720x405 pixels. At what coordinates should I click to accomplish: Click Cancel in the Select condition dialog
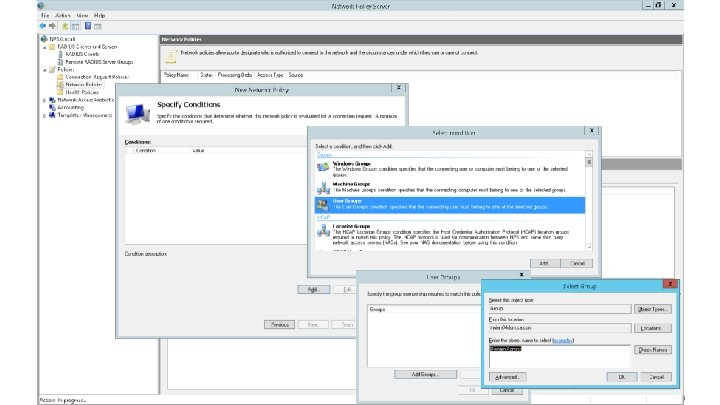pos(577,264)
